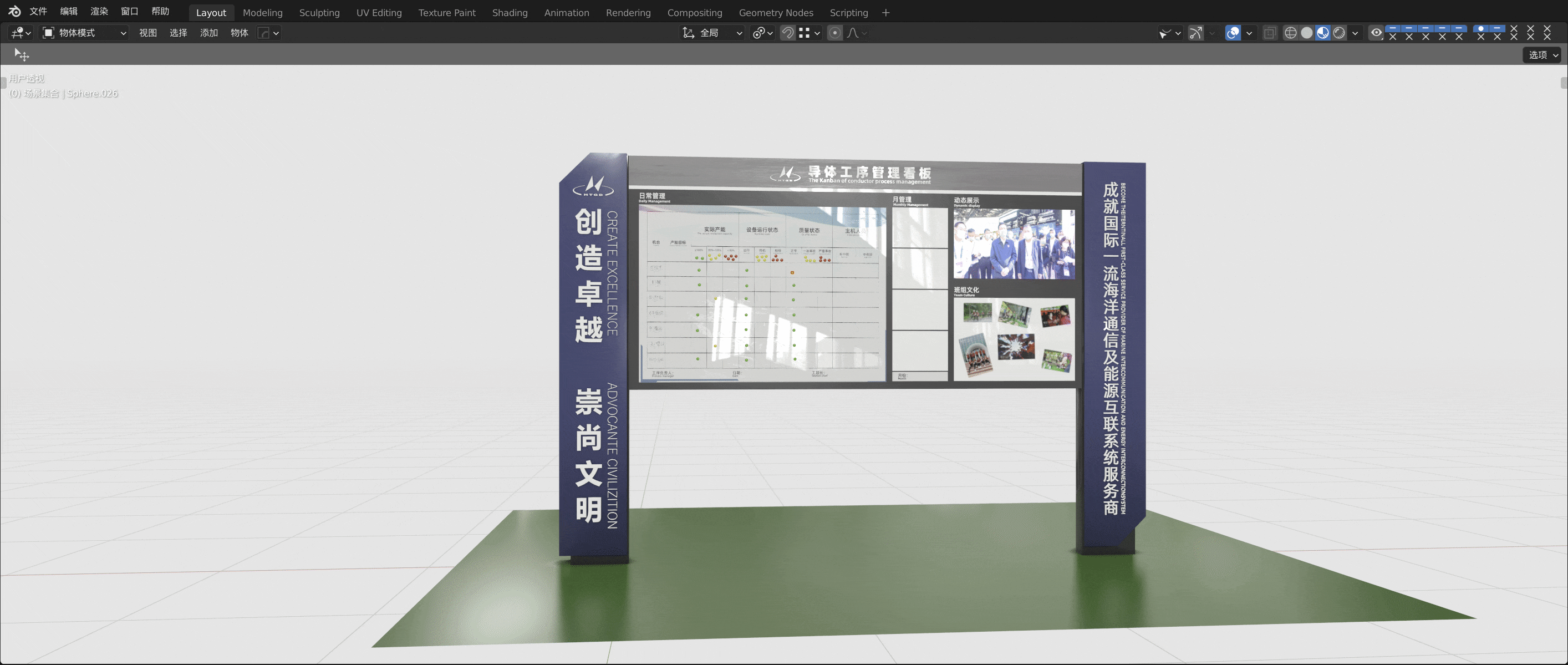Click the eye visibility icon in header
The width and height of the screenshot is (1568, 665).
(1376, 33)
